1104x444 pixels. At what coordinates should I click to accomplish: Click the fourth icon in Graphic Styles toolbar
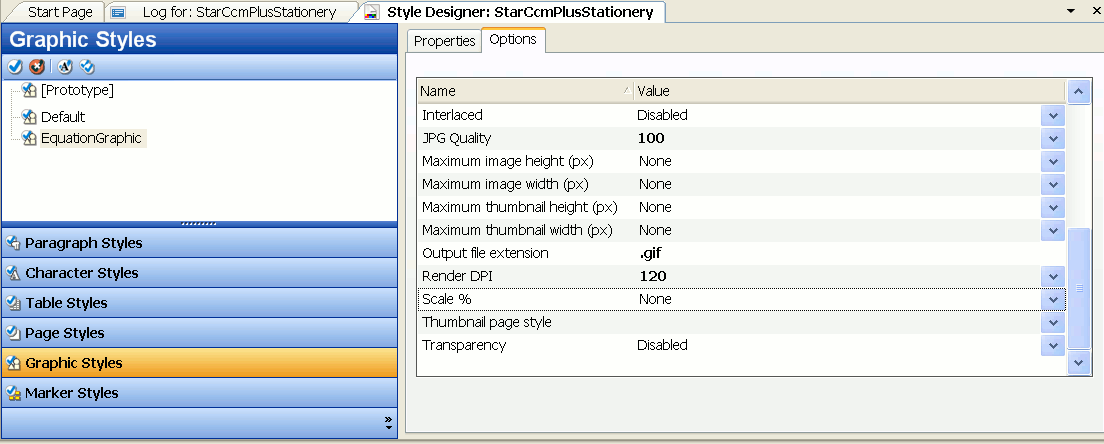point(87,67)
